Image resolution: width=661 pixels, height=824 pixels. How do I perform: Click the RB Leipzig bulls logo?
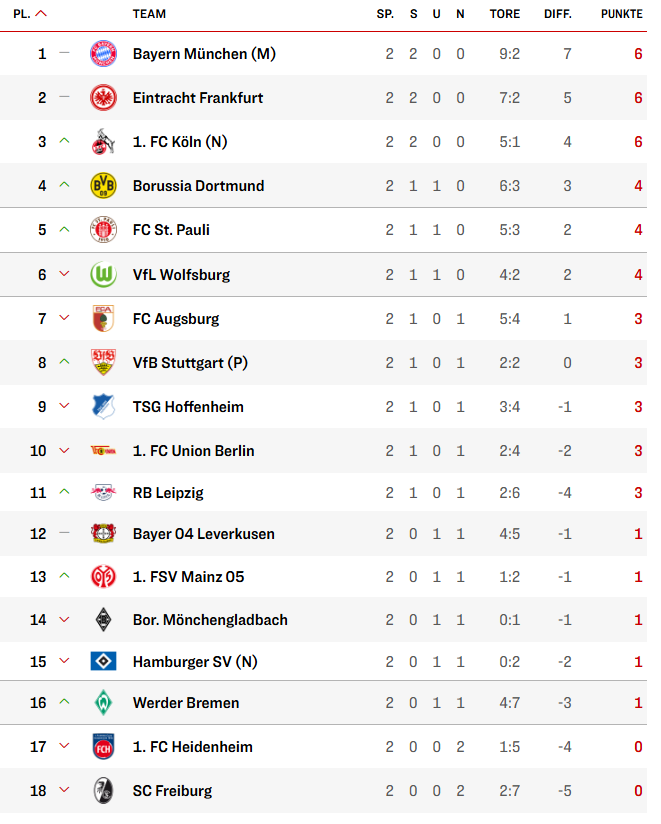coord(104,492)
